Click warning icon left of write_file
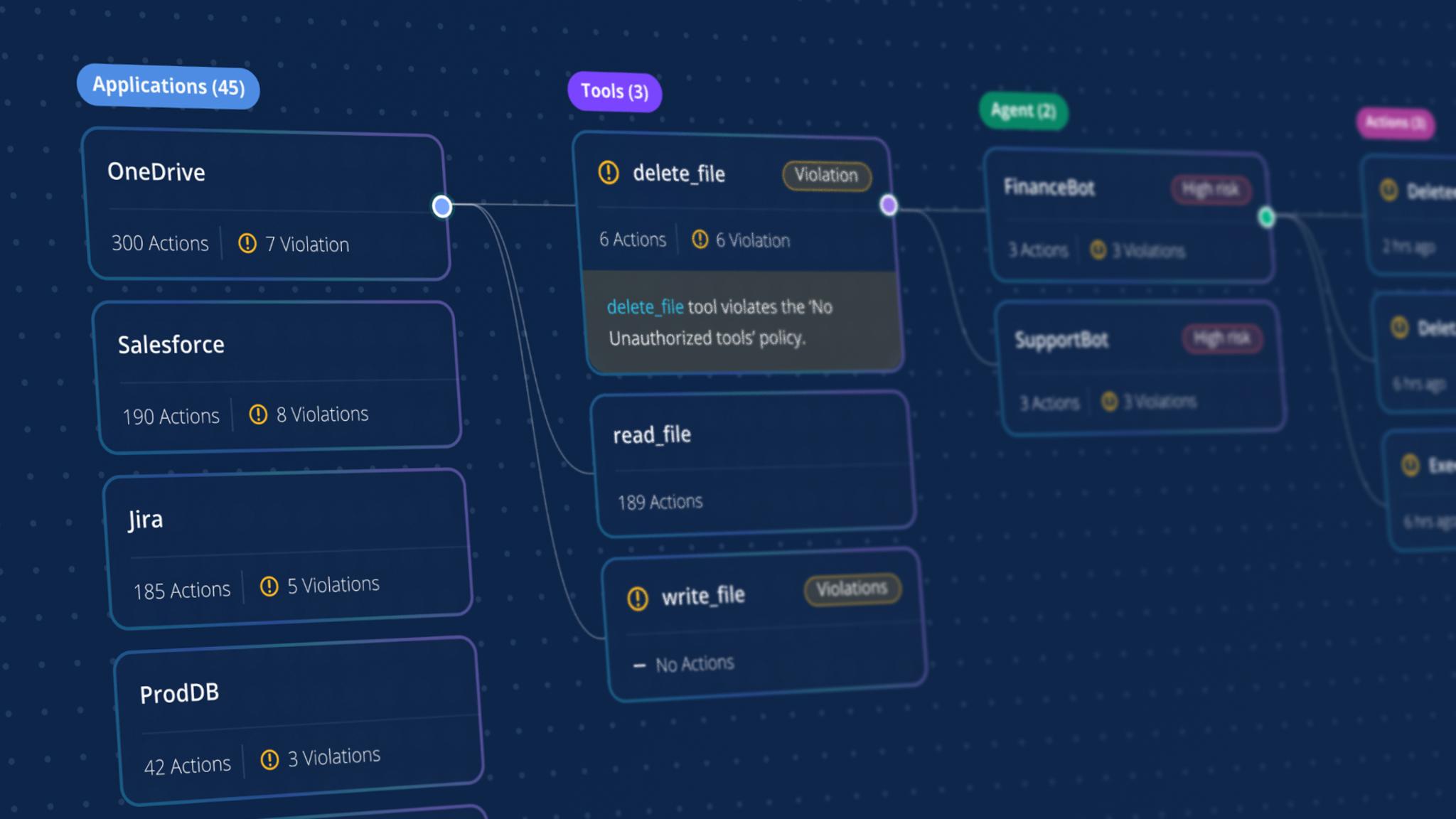1456x819 pixels. pyautogui.click(x=638, y=598)
